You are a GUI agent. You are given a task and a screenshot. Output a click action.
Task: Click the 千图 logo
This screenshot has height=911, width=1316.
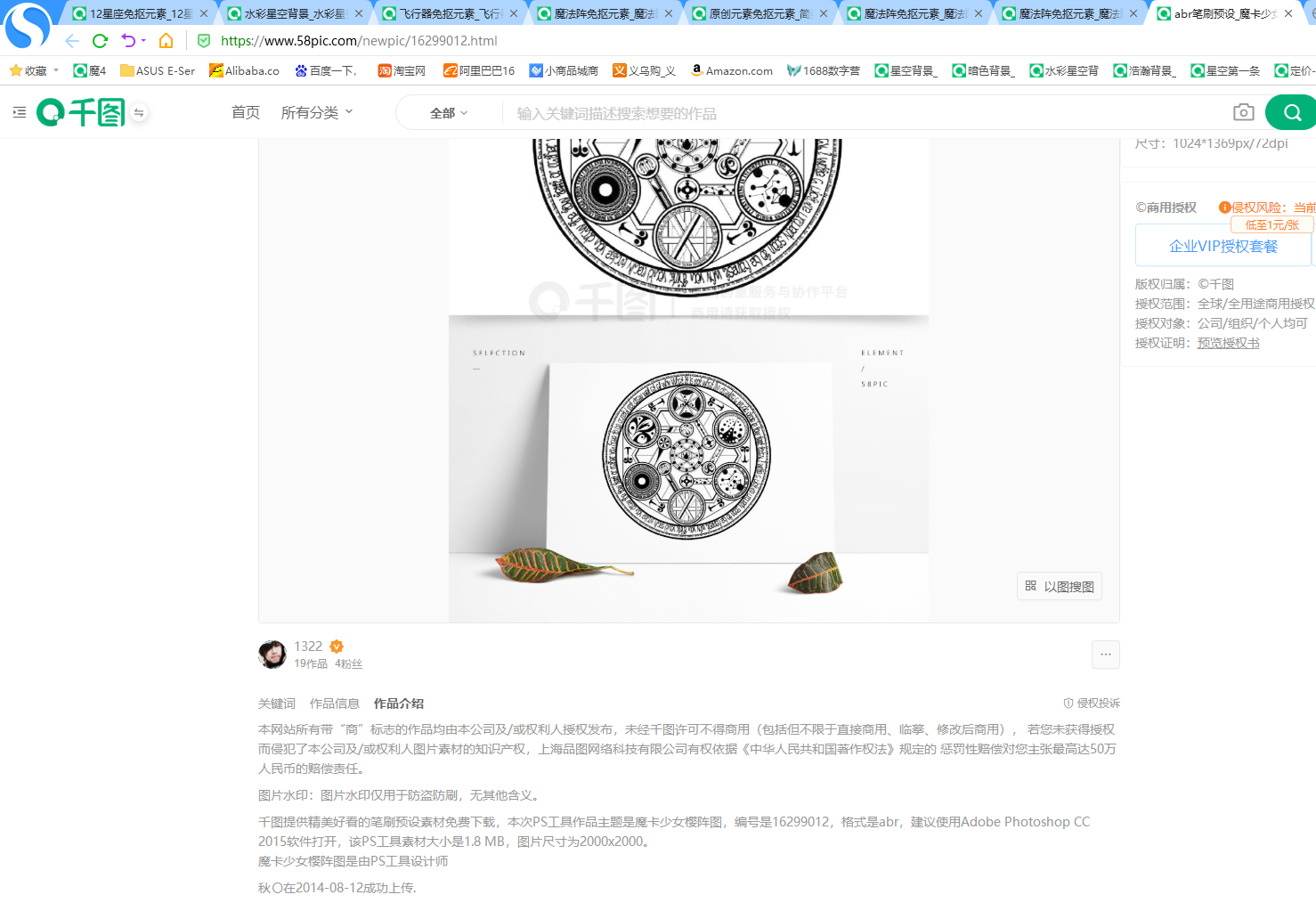click(x=81, y=112)
